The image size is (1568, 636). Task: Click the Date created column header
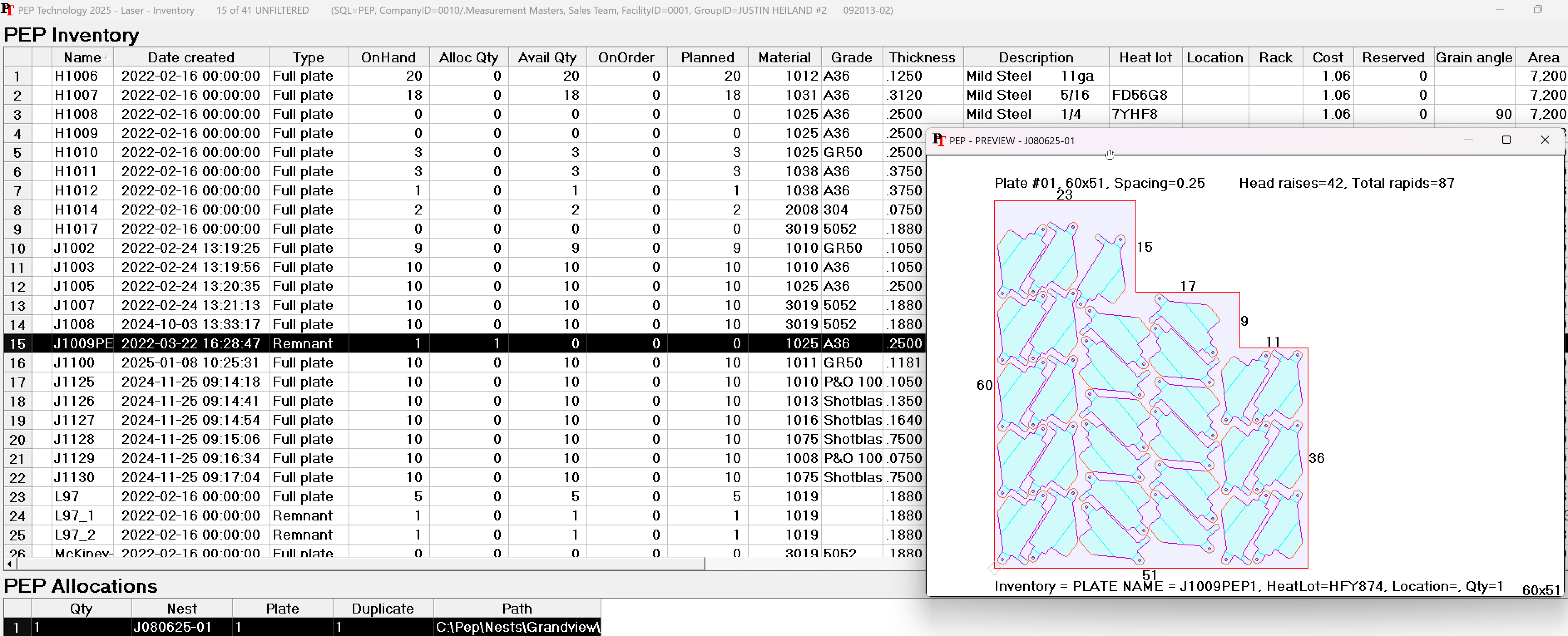click(191, 57)
